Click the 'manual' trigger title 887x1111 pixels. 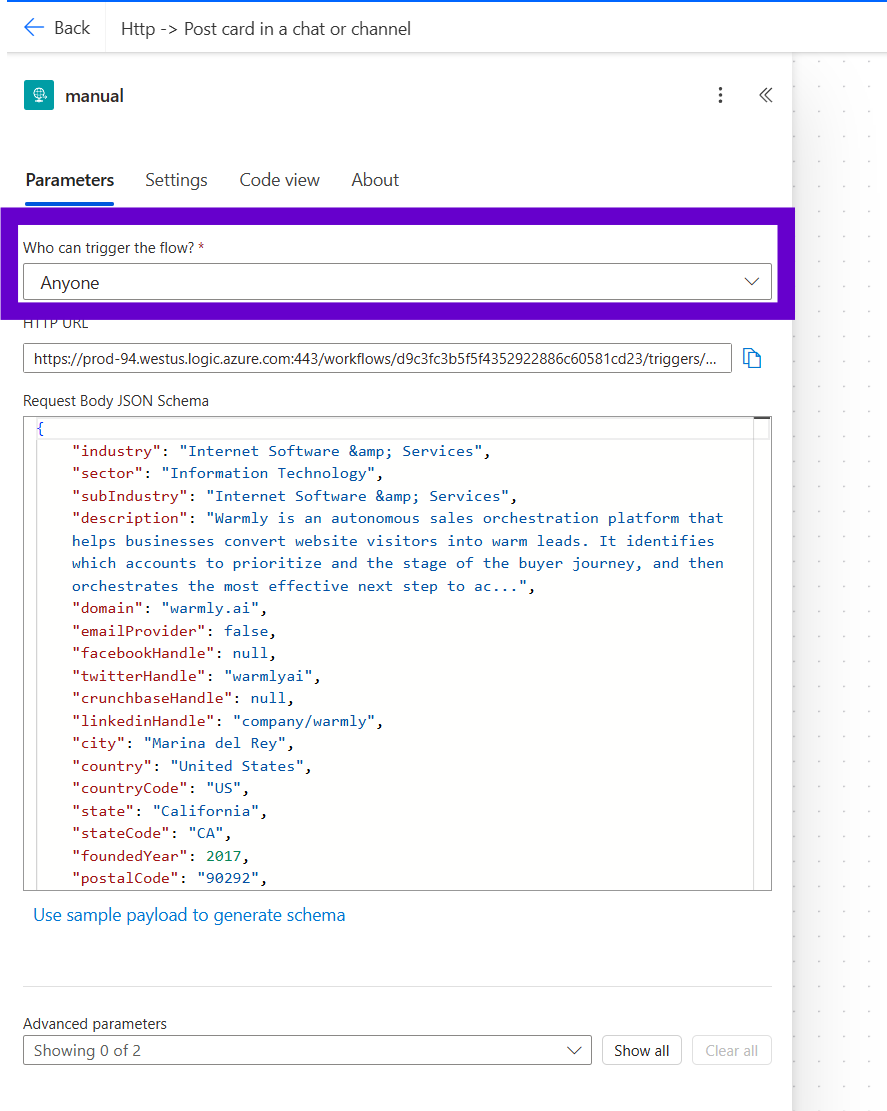pos(94,96)
